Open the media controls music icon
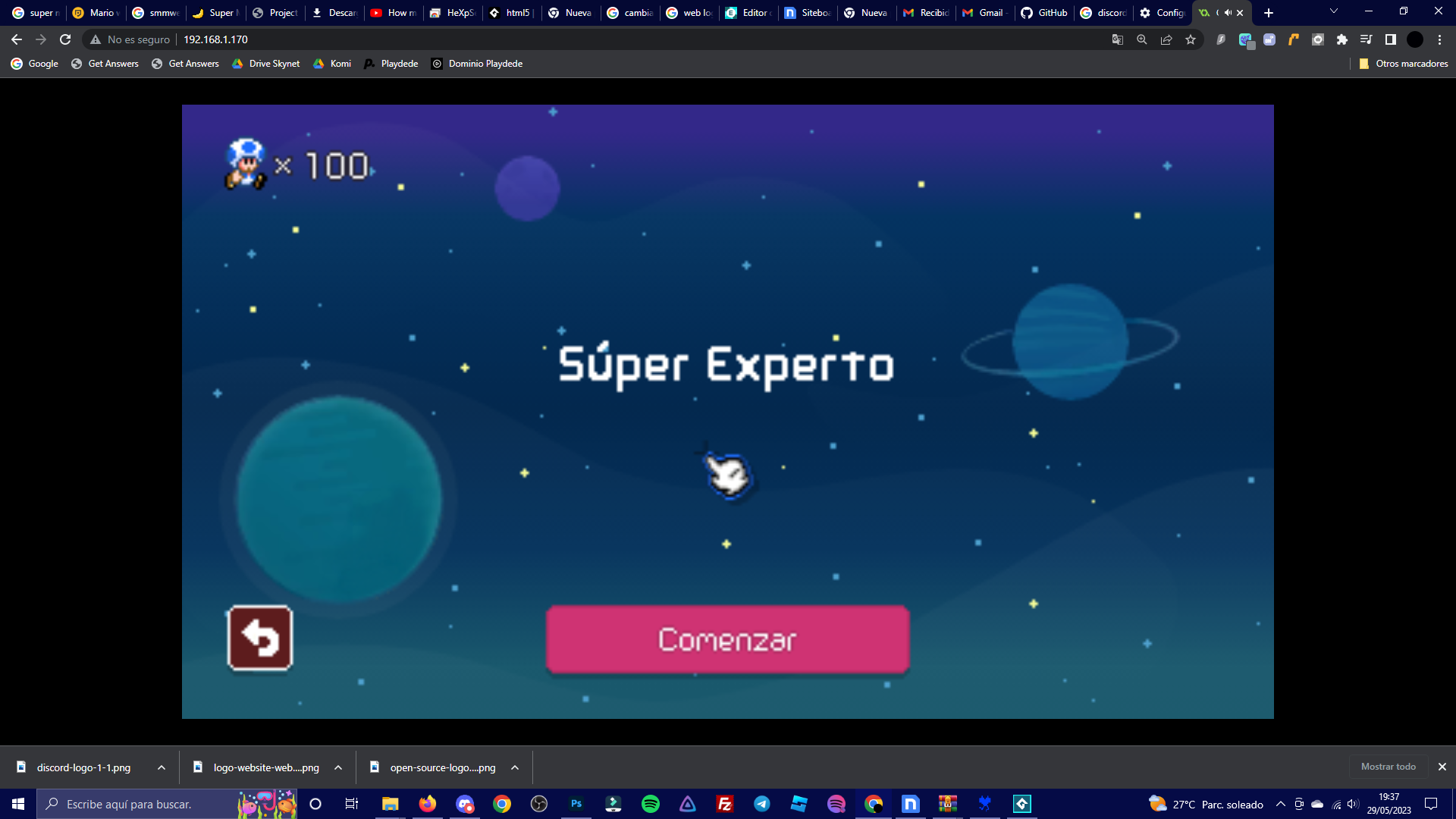 tap(1366, 39)
